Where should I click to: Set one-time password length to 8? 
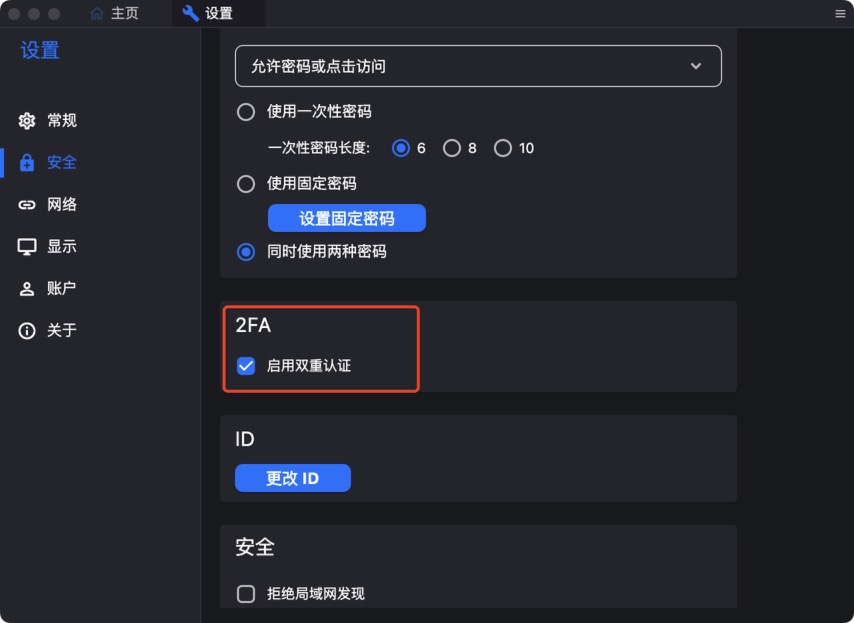pos(452,148)
